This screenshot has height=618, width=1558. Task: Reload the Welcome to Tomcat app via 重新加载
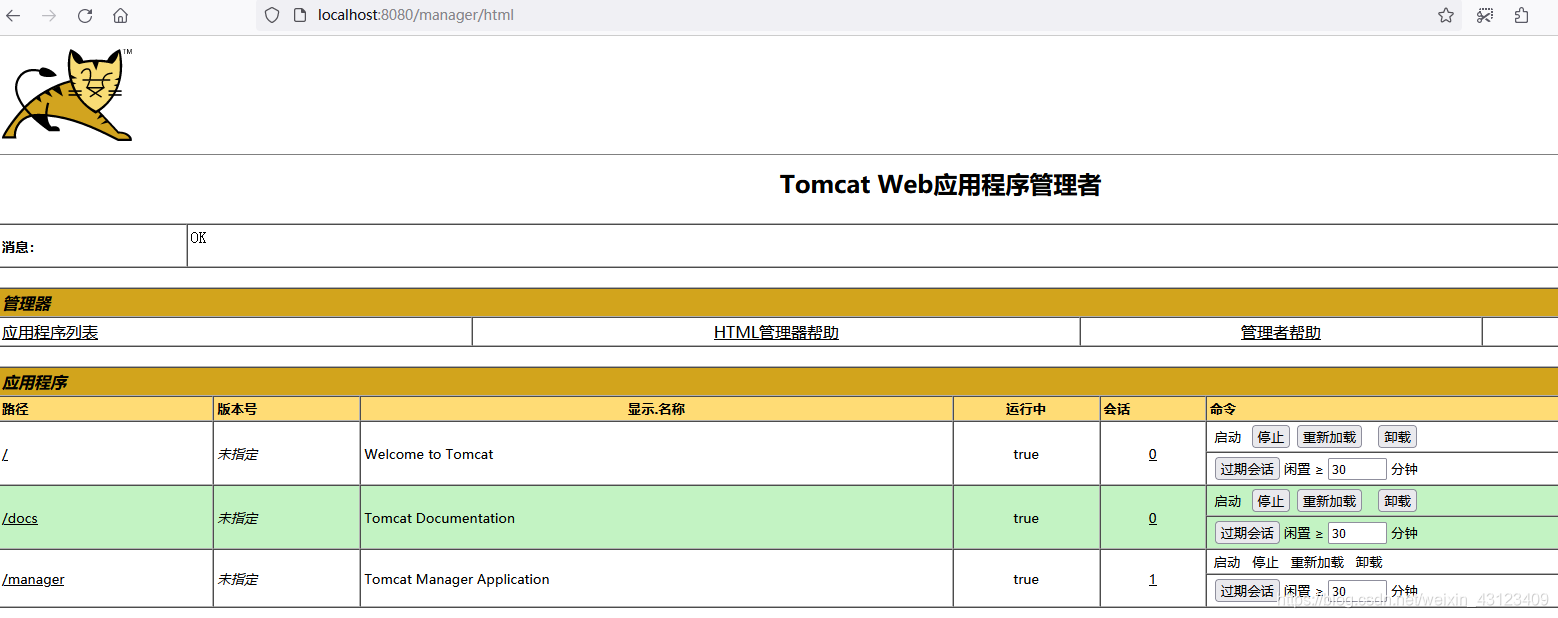click(1329, 437)
